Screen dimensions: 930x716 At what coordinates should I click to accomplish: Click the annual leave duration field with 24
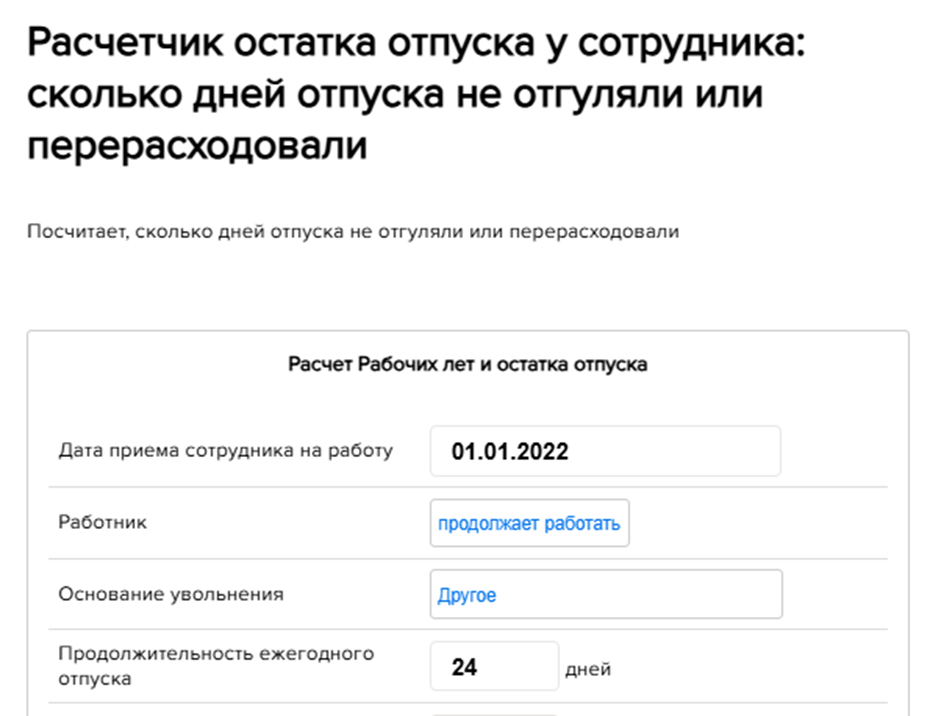point(494,667)
